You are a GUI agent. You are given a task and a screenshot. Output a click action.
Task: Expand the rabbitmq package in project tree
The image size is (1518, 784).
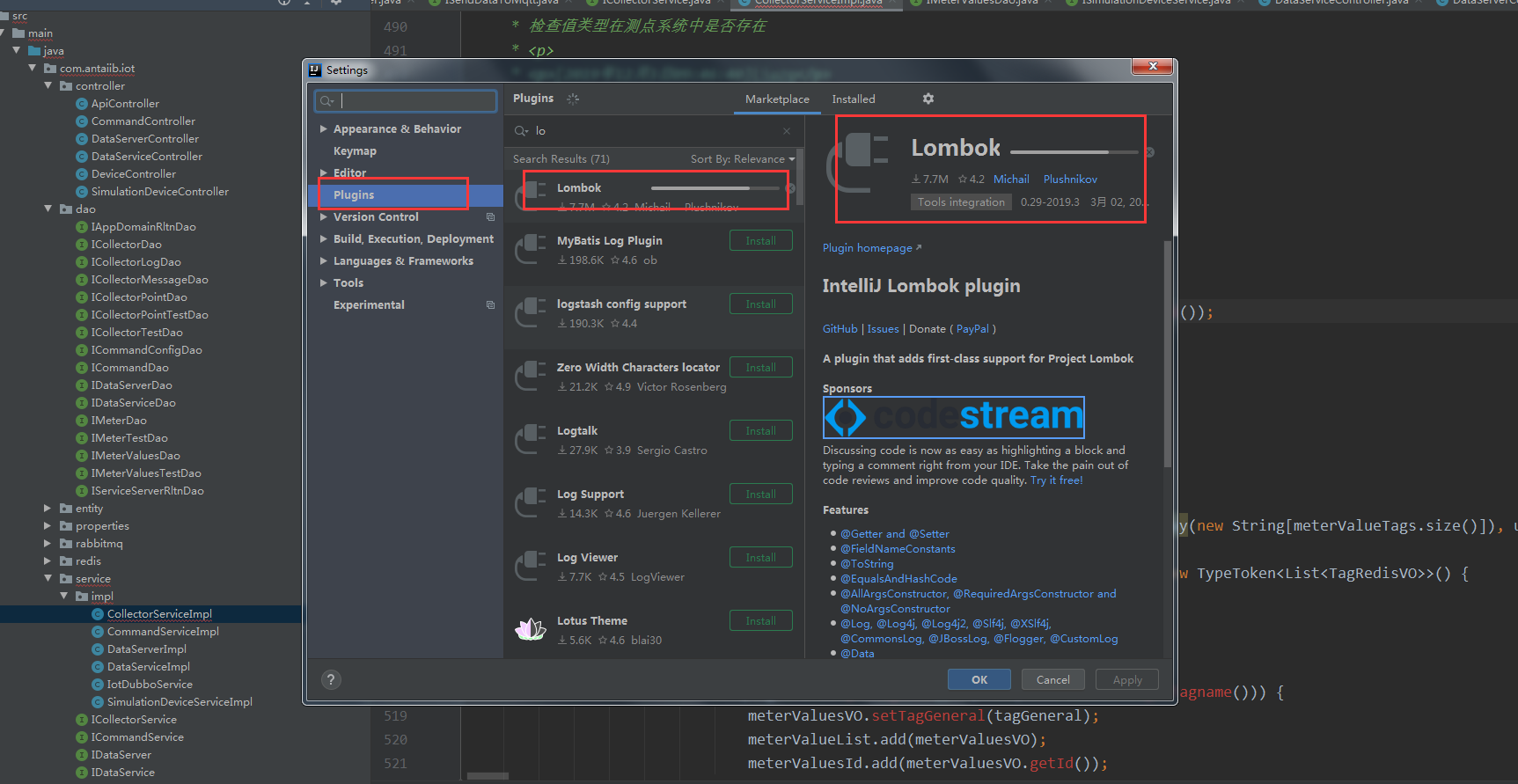pos(48,544)
